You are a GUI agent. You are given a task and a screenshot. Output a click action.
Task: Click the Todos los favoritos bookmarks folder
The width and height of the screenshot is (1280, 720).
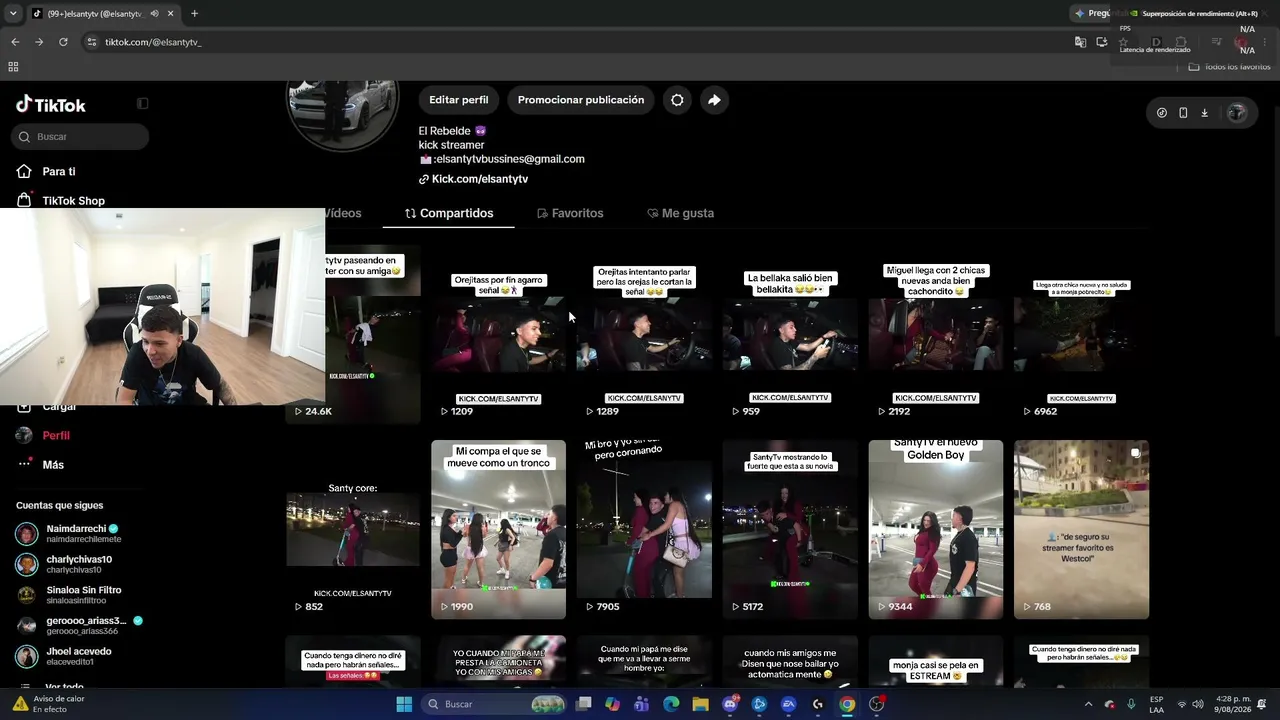(1229, 67)
